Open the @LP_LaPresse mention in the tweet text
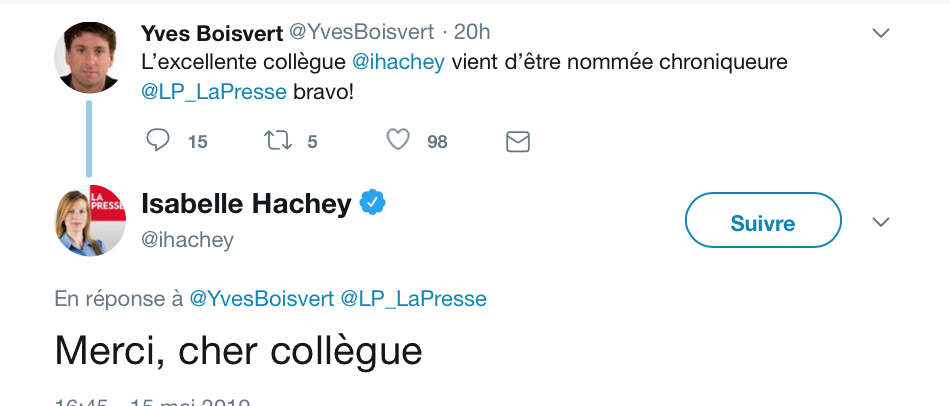950x406 pixels. pyautogui.click(x=214, y=93)
